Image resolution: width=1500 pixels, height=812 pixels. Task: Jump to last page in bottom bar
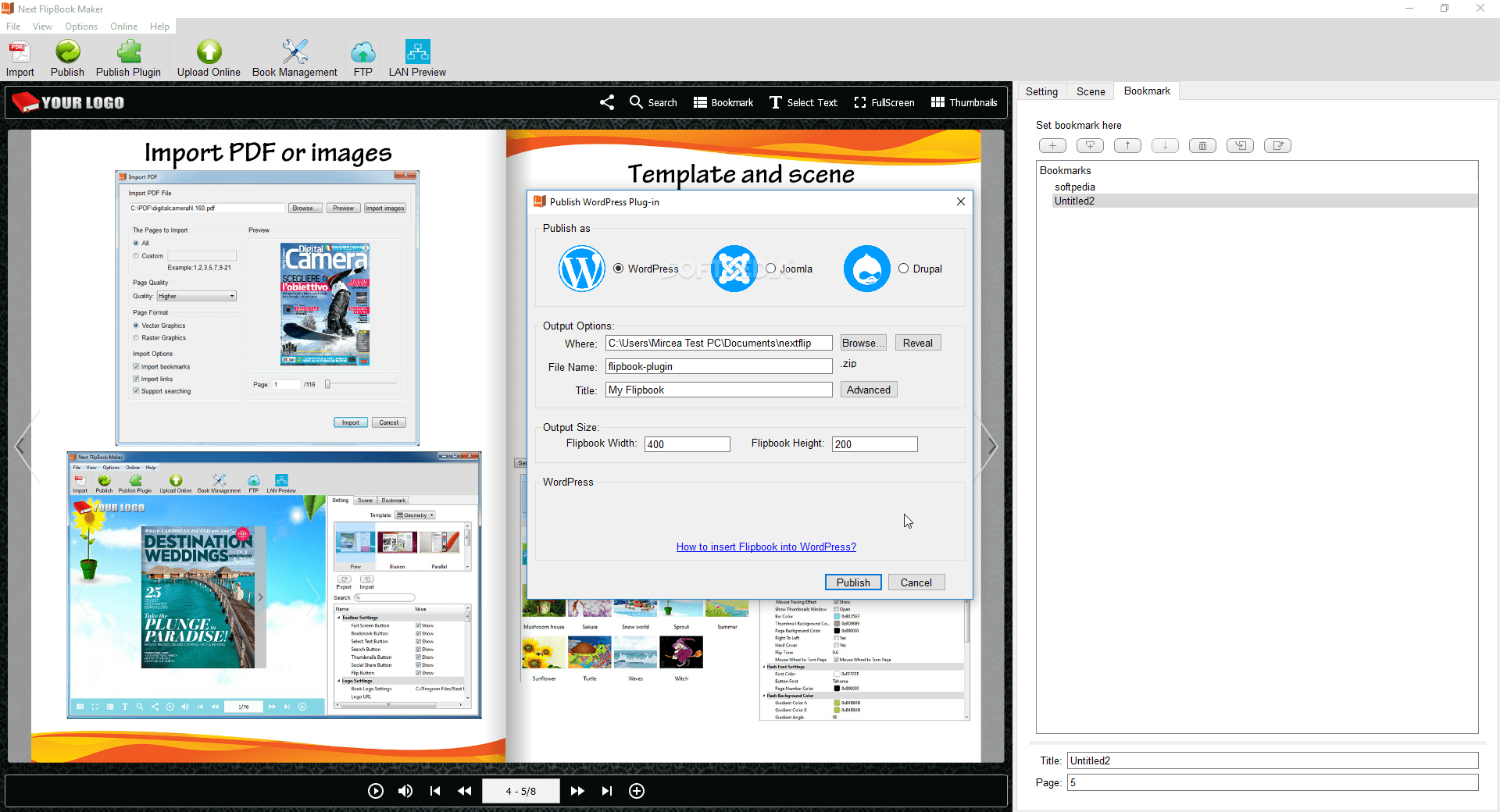click(x=607, y=791)
